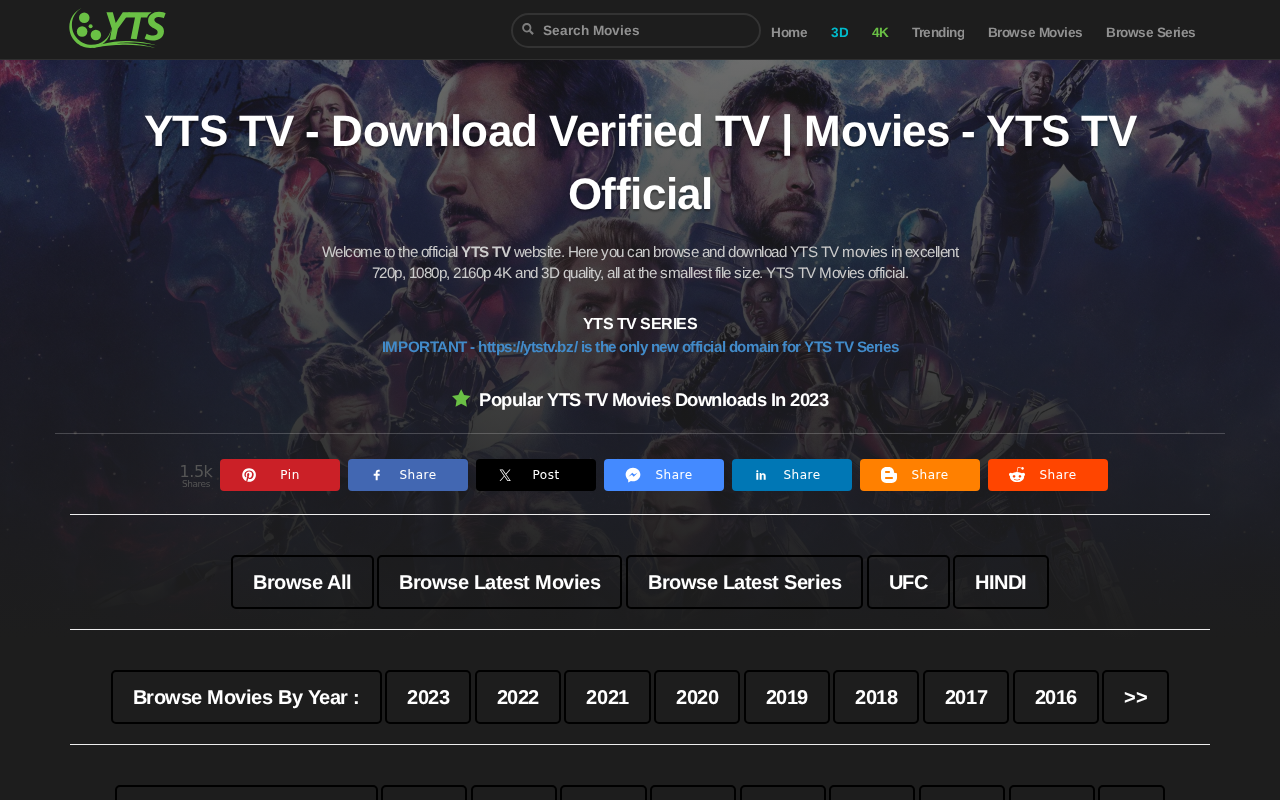The width and height of the screenshot is (1280, 800).
Task: Click the >> more years button
Action: coord(1135,697)
